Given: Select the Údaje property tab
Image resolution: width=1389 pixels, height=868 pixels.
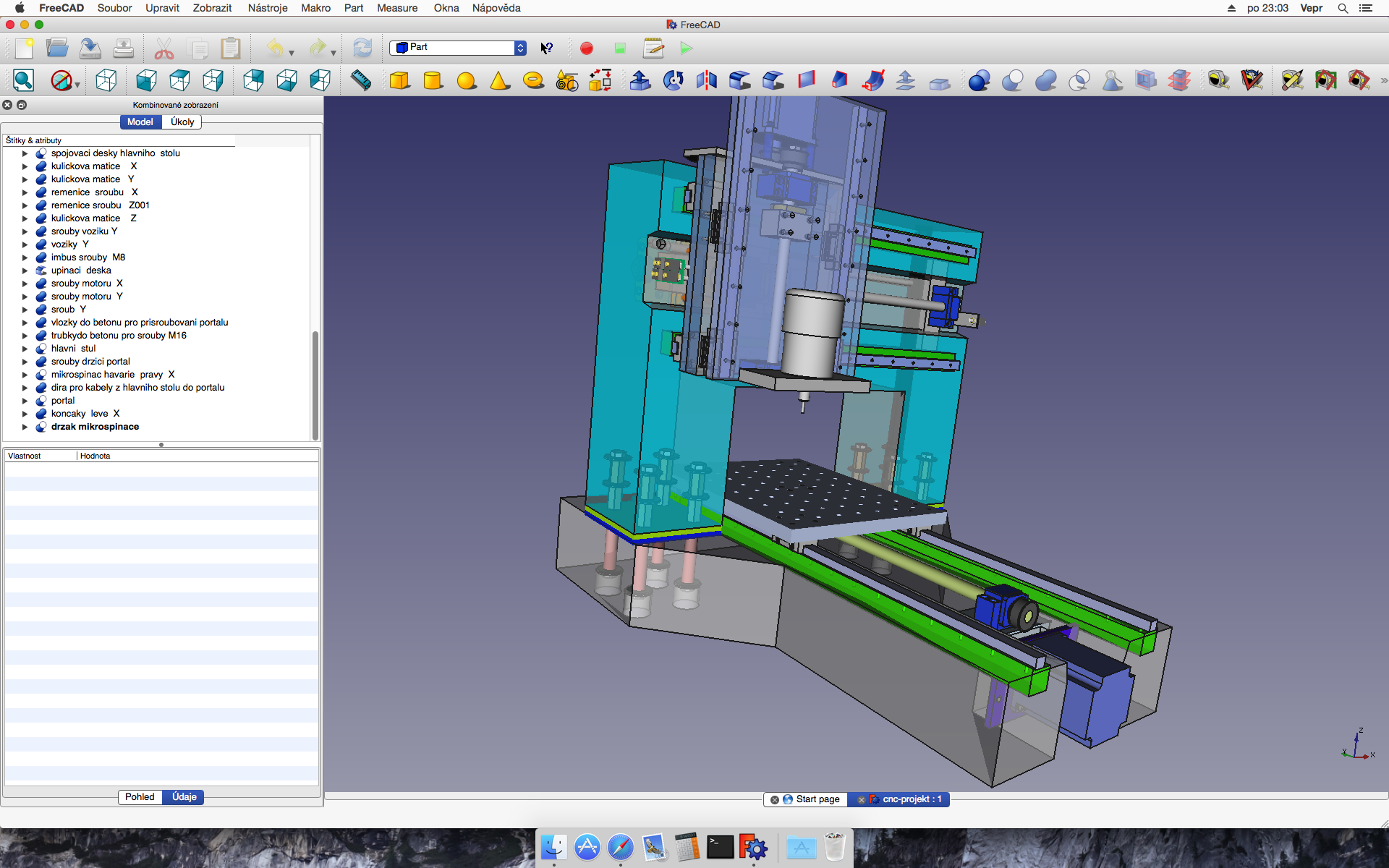Looking at the screenshot, I should (x=184, y=796).
